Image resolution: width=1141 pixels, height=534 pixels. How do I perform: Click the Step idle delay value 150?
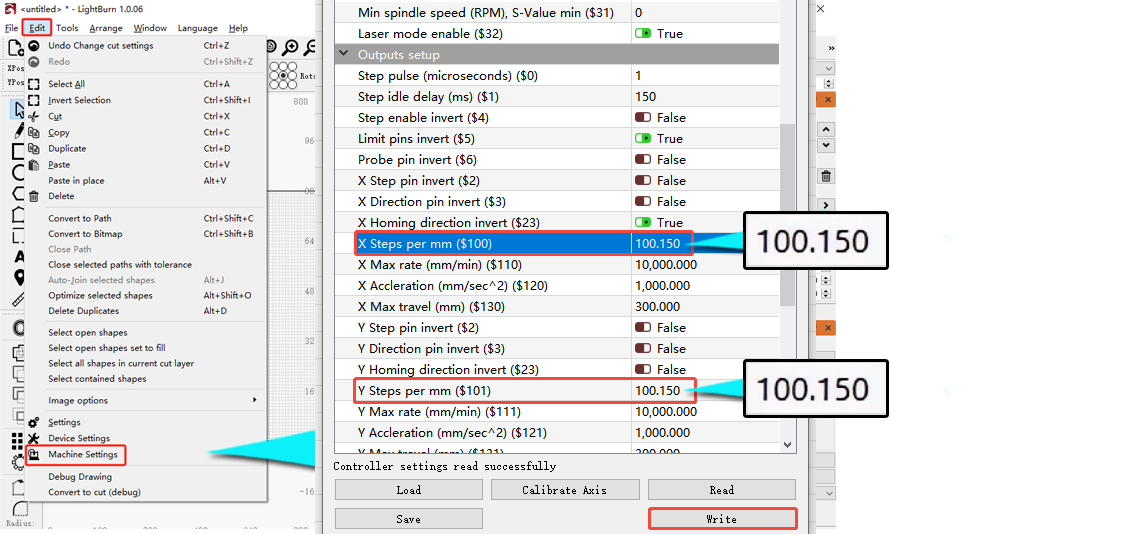tap(645, 96)
